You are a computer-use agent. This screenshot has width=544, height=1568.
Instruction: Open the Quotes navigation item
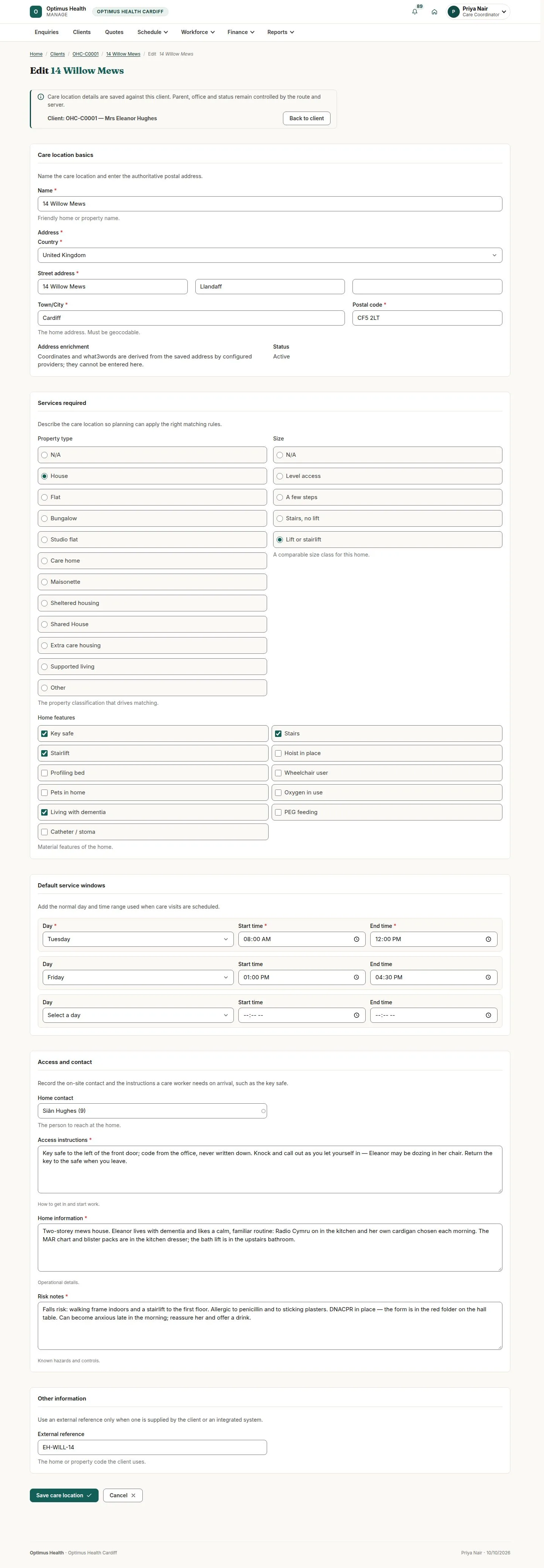pos(114,32)
